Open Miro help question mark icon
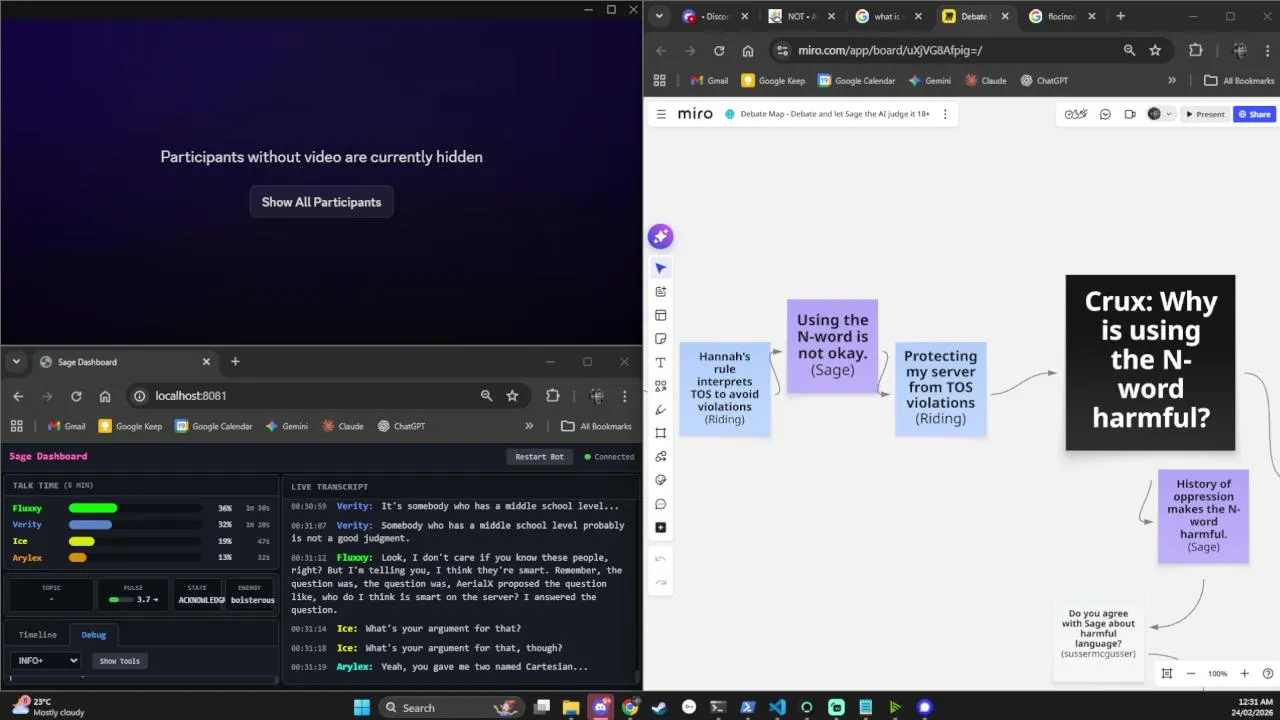Screen dimensions: 1280x720 point(1268,674)
